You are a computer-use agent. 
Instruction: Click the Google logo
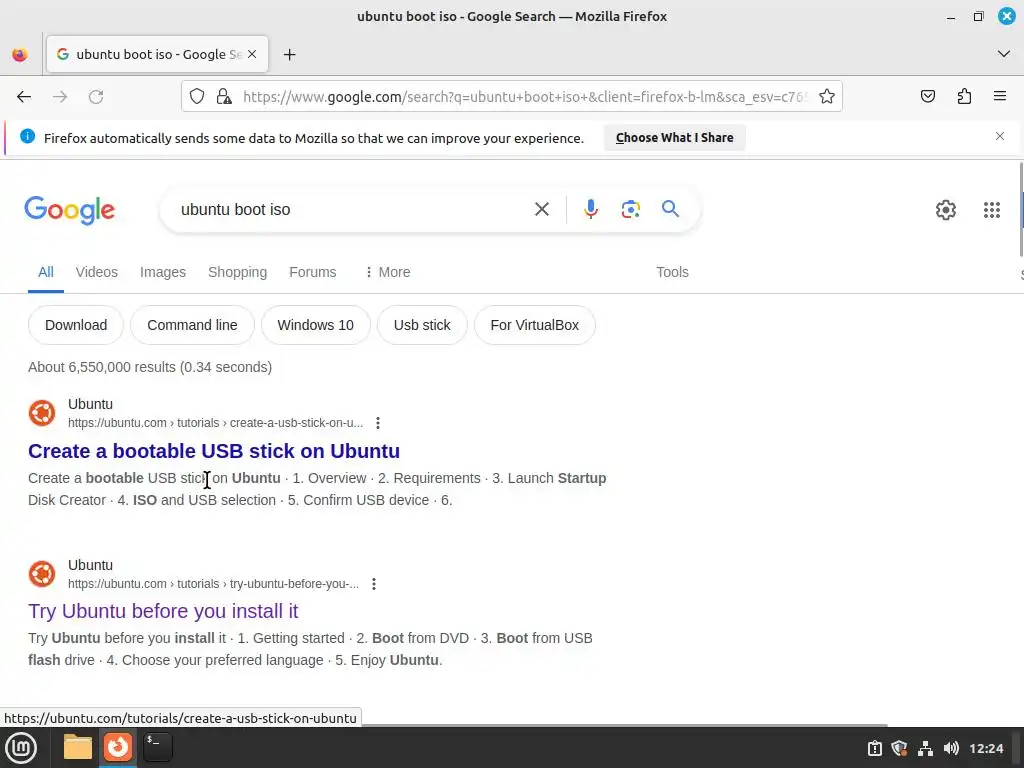[x=69, y=210]
